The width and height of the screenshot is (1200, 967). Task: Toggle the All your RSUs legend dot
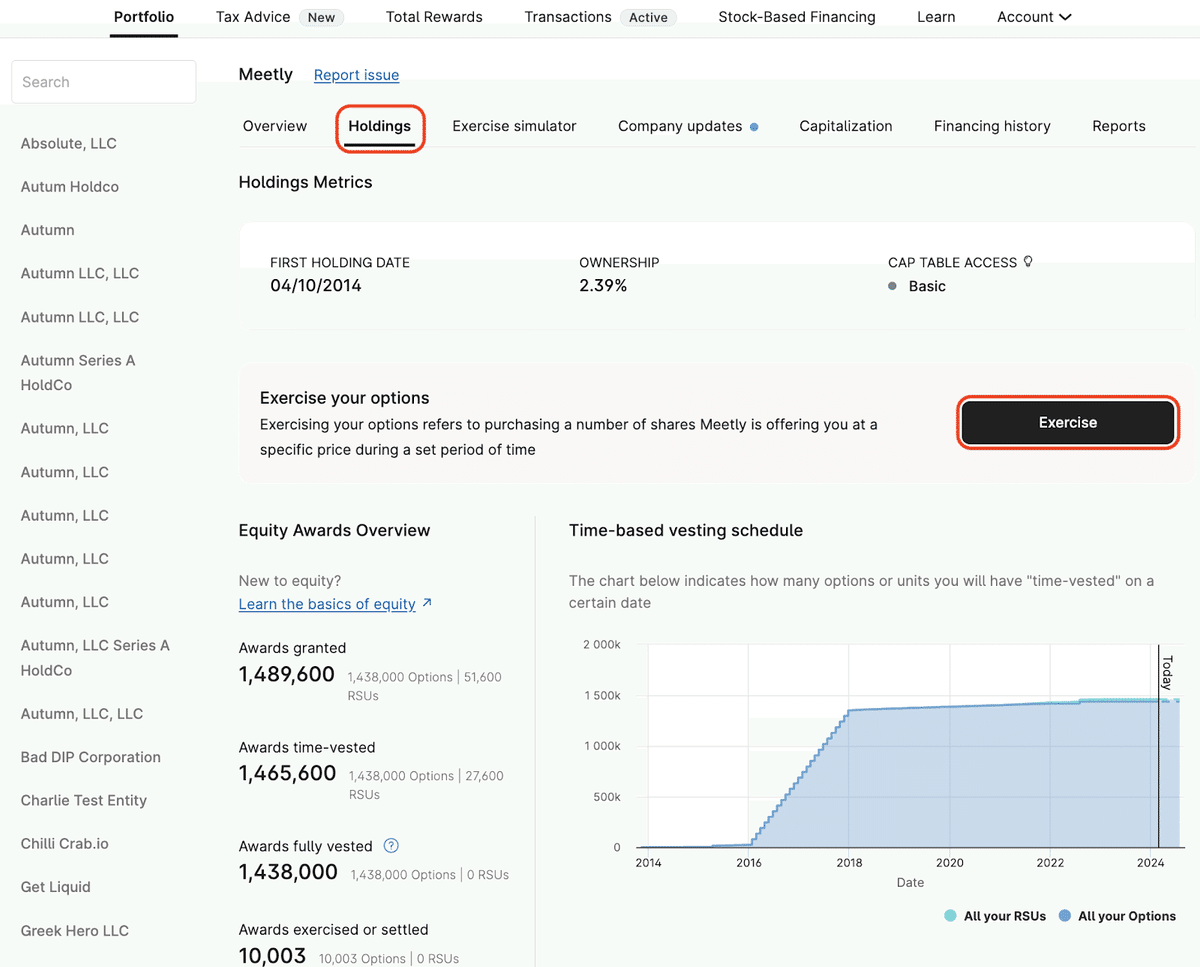tap(950, 916)
